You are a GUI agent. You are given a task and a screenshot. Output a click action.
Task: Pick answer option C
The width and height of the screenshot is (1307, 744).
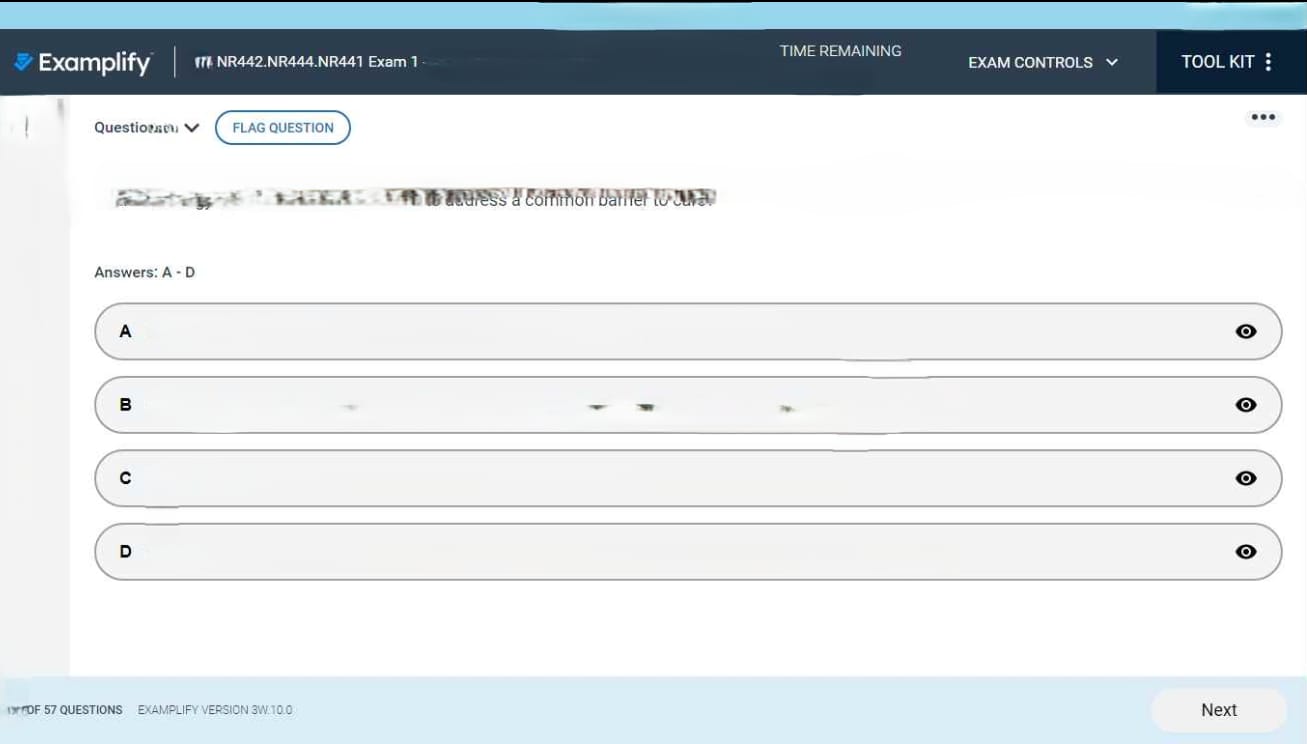pyautogui.click(x=660, y=478)
